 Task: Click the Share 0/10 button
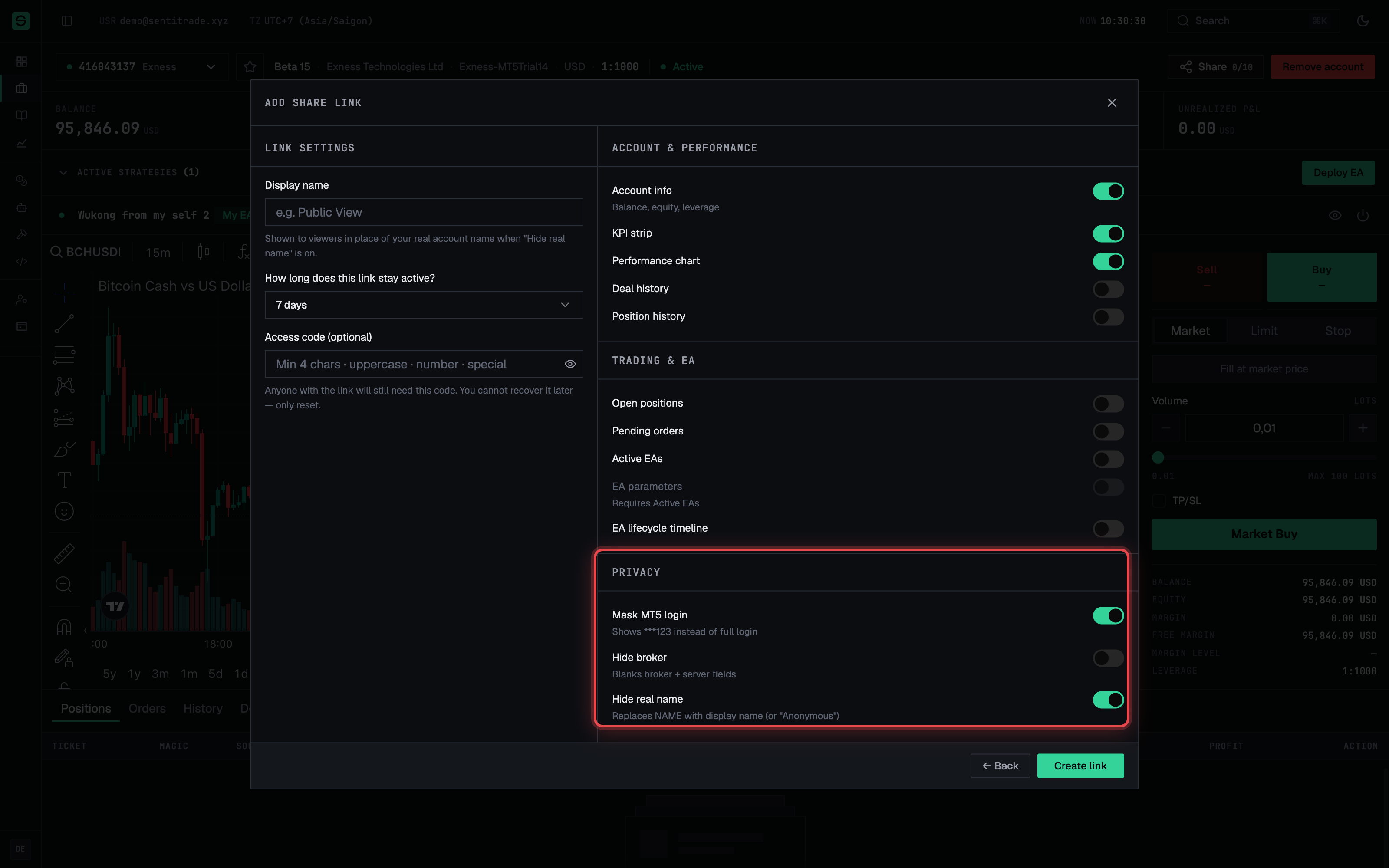coord(1216,66)
